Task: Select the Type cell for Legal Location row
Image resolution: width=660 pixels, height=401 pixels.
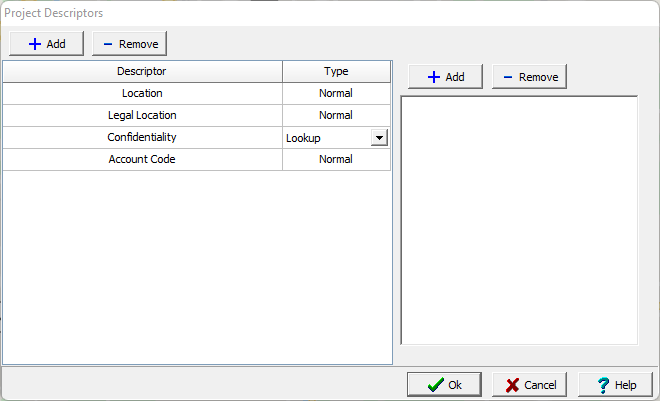Action: (336, 115)
